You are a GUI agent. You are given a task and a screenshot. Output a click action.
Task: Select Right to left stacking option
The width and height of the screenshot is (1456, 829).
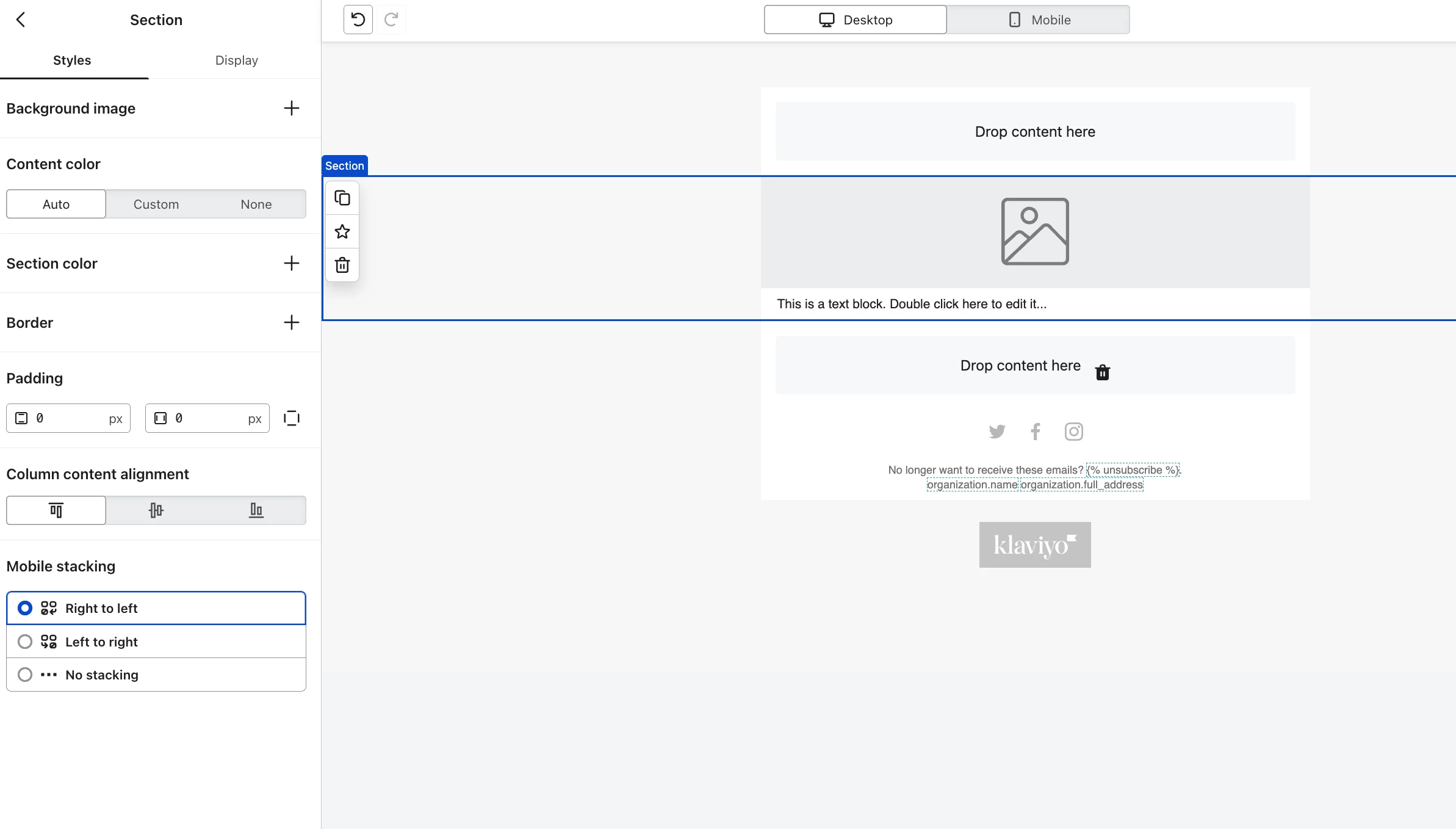tap(25, 609)
